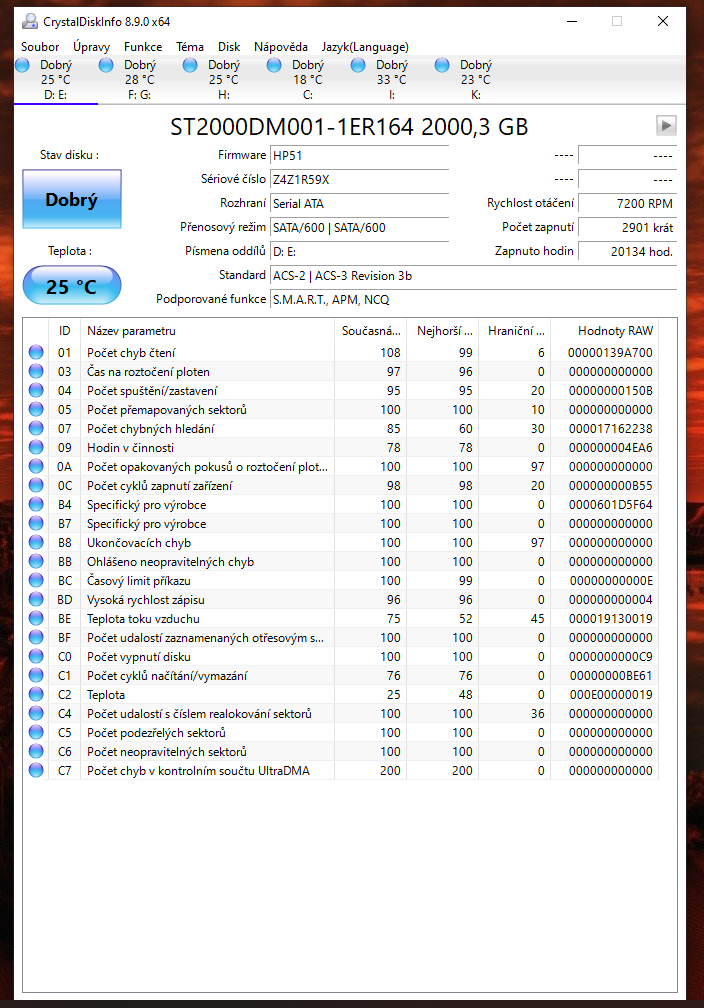Click status orb for ID BB row
Screen dimensions: 704x1008
tap(36, 561)
